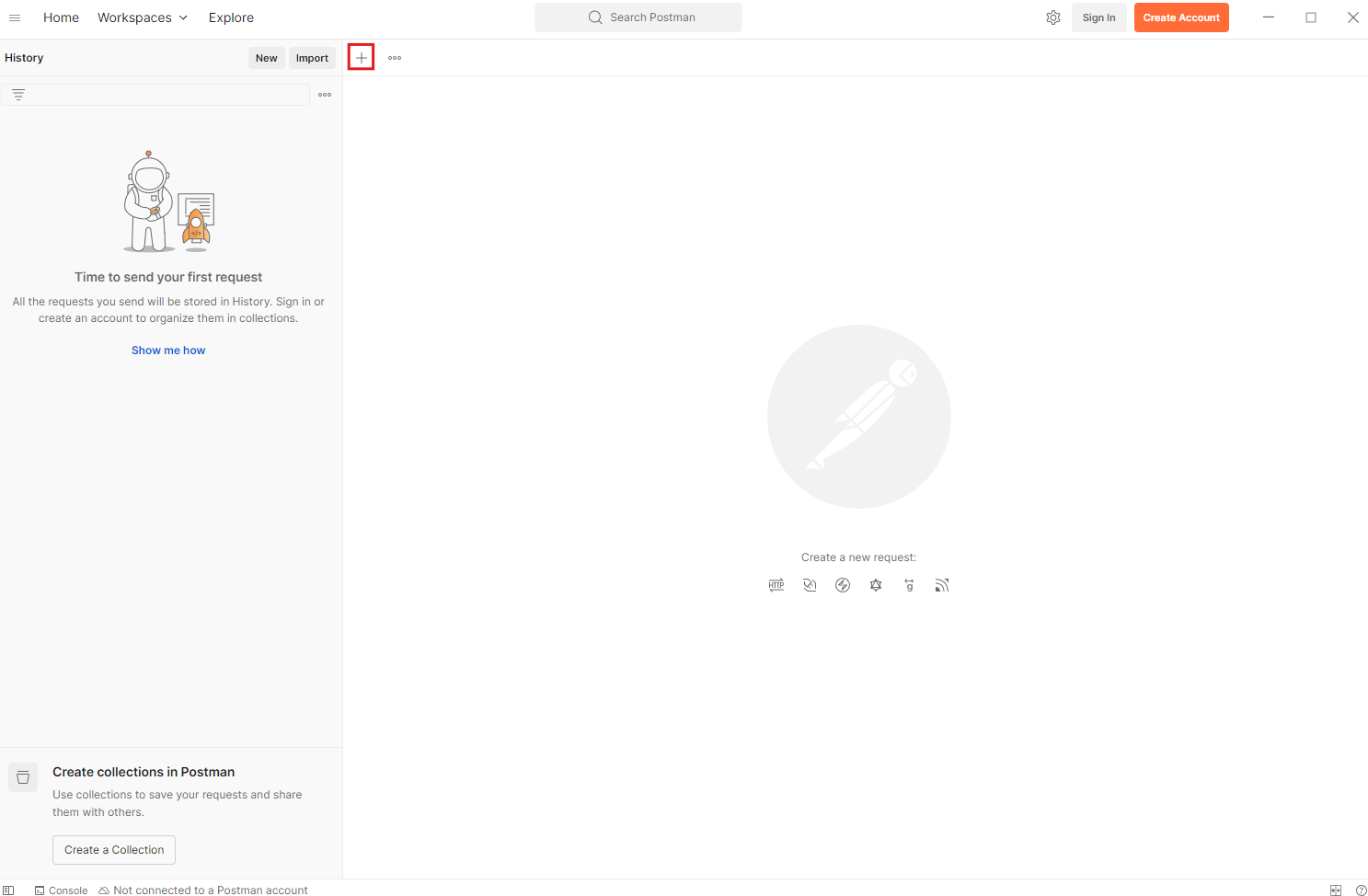Create a new HTTP request
Screen dimensions: 1368x896
776,585
